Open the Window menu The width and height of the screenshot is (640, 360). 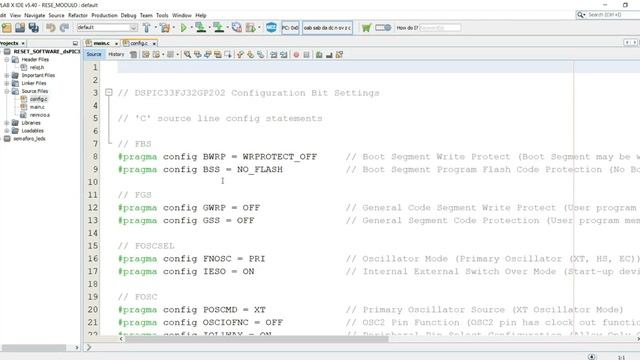coord(182,15)
